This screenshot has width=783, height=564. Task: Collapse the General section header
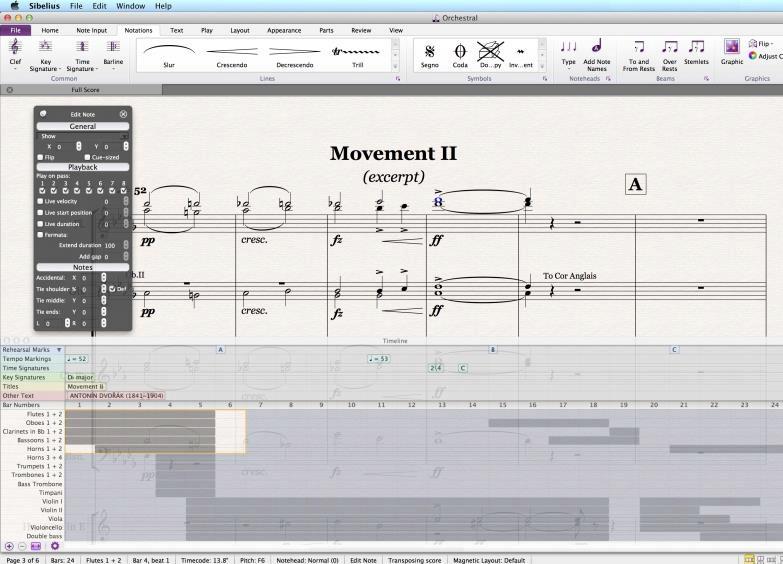click(83, 126)
